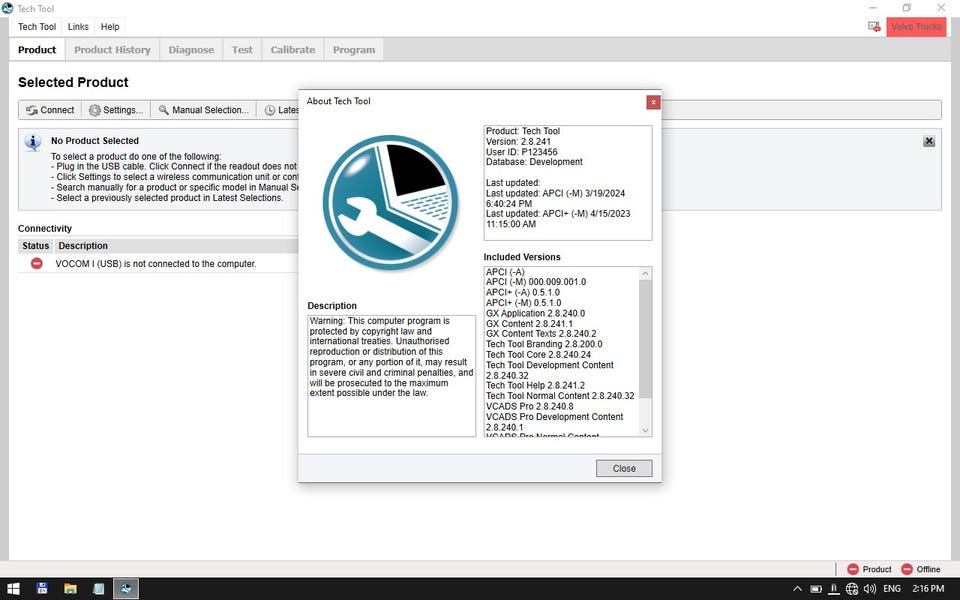This screenshot has width=960, height=600.
Task: Select 'GX Content 2.8.241.1' entry
Action: coord(529,323)
